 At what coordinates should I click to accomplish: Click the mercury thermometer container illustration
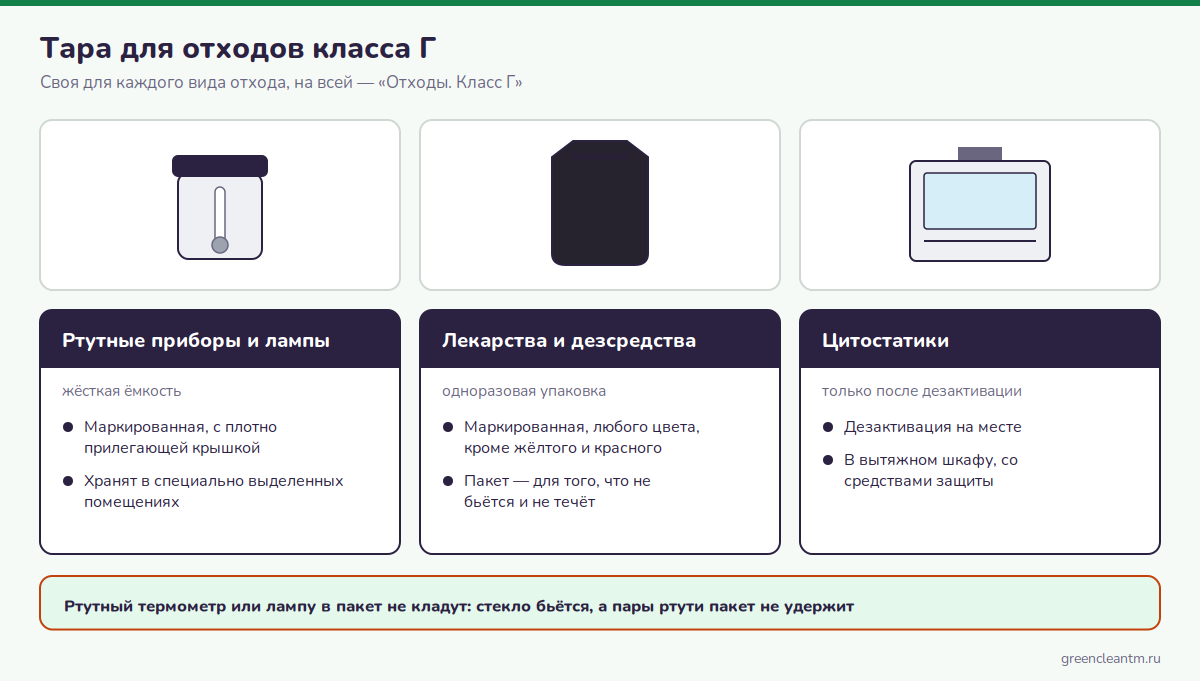pyautogui.click(x=220, y=208)
